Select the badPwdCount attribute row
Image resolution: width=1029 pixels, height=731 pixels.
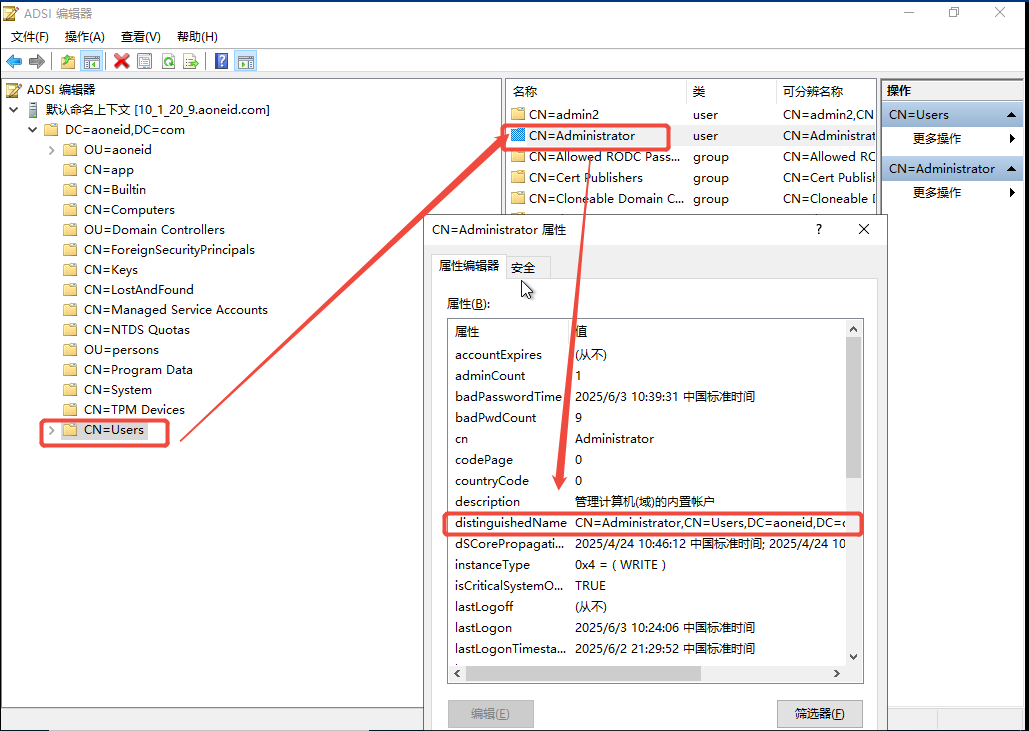point(647,417)
